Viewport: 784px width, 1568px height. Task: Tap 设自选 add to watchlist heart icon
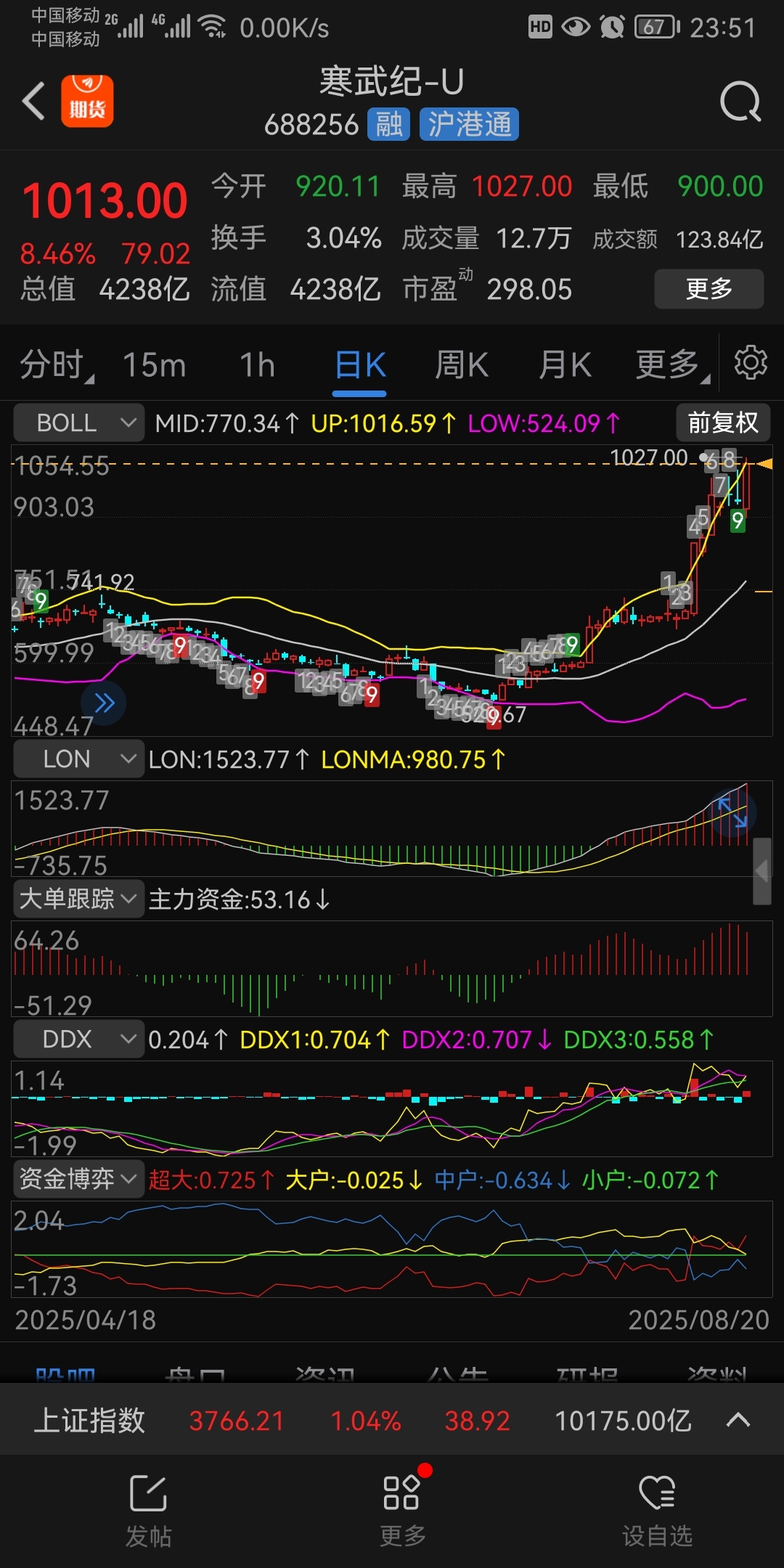point(657,1511)
